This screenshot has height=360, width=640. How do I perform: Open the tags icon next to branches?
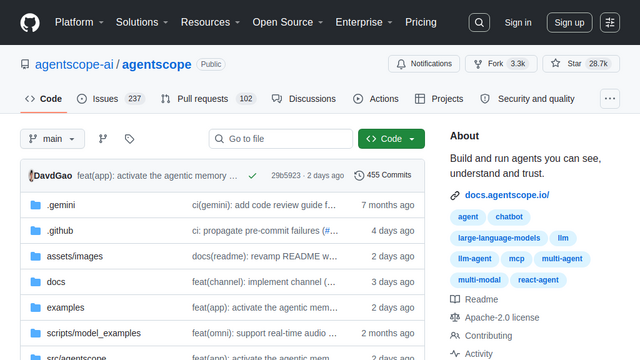pyautogui.click(x=129, y=139)
